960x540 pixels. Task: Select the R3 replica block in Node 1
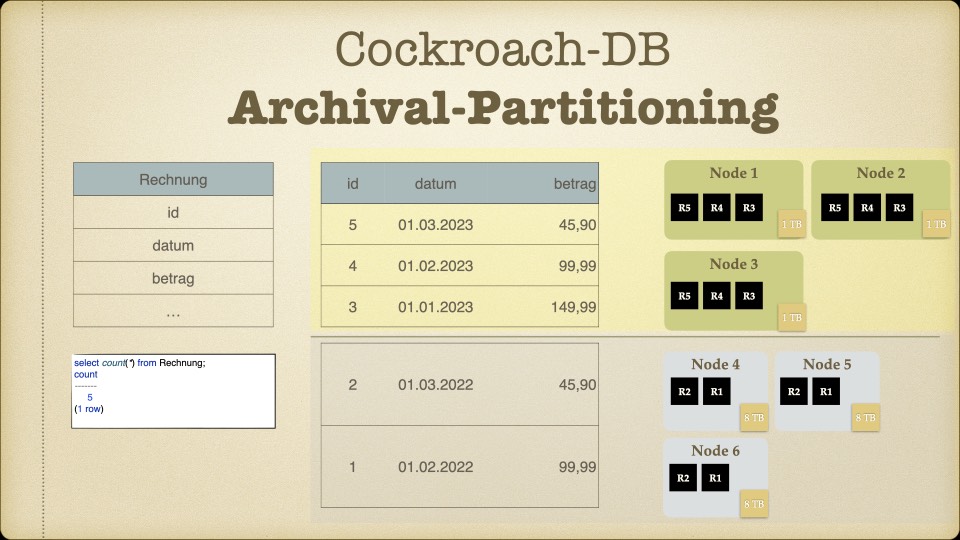[x=749, y=208]
